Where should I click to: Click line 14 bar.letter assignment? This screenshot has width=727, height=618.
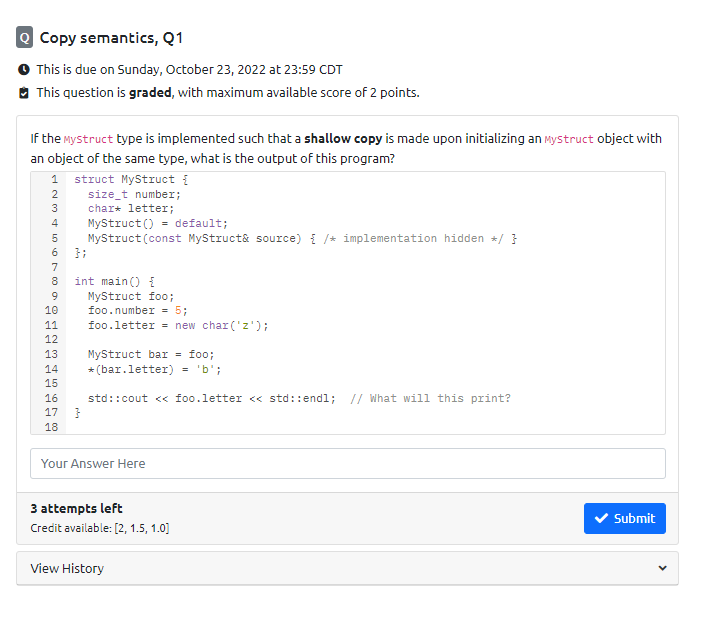pyautogui.click(x=154, y=370)
